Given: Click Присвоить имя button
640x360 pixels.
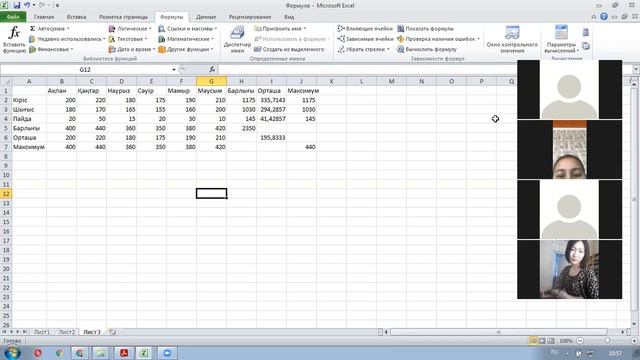Looking at the screenshot, I should pyautogui.click(x=280, y=29).
